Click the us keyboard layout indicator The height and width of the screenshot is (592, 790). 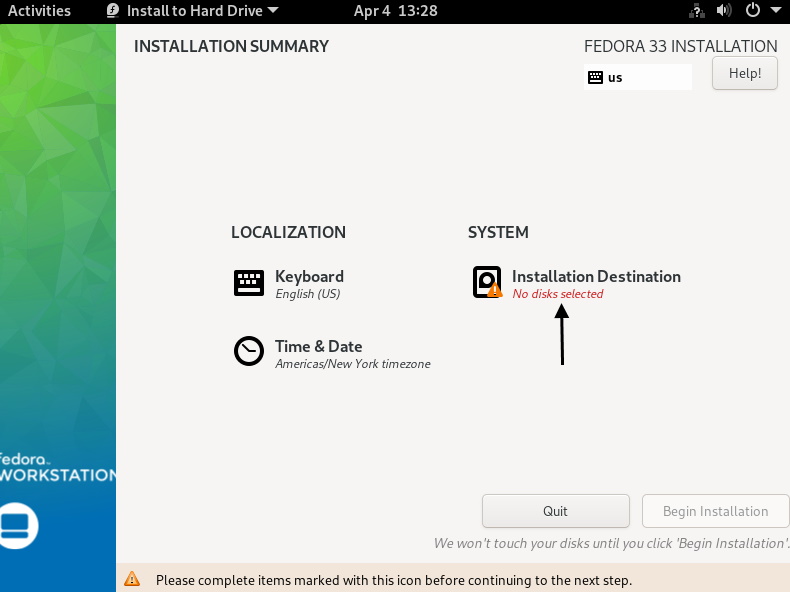[637, 77]
